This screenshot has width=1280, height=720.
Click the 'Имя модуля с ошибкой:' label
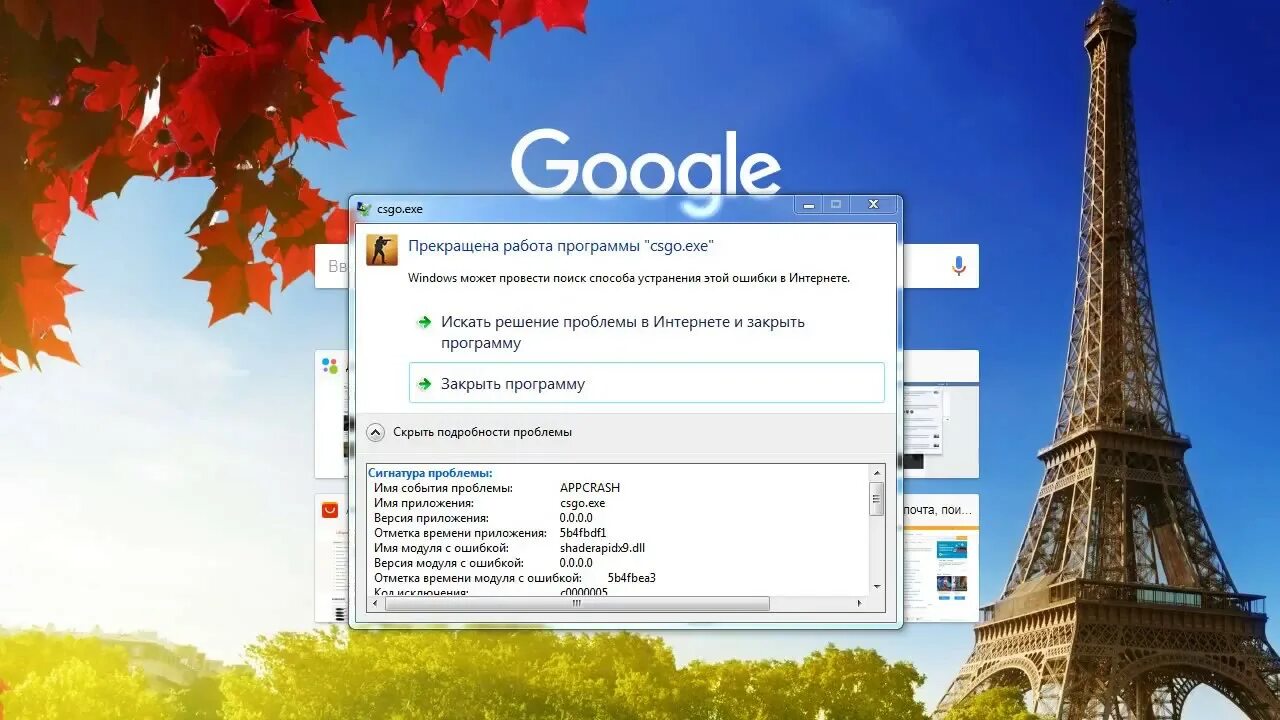point(441,548)
